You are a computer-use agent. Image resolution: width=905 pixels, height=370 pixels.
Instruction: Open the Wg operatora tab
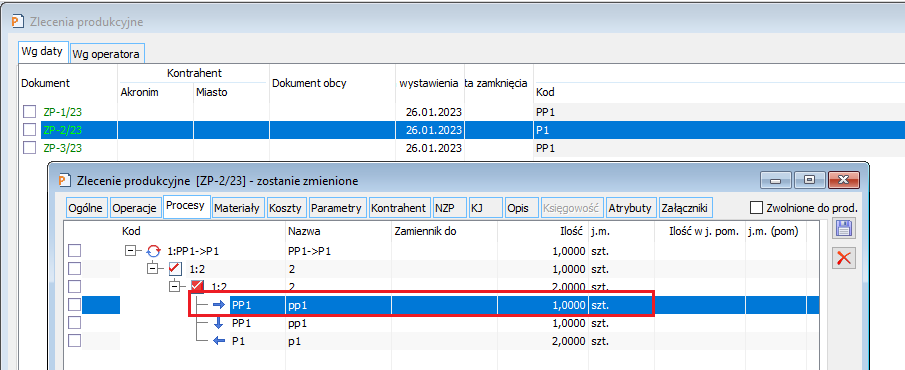[107, 54]
